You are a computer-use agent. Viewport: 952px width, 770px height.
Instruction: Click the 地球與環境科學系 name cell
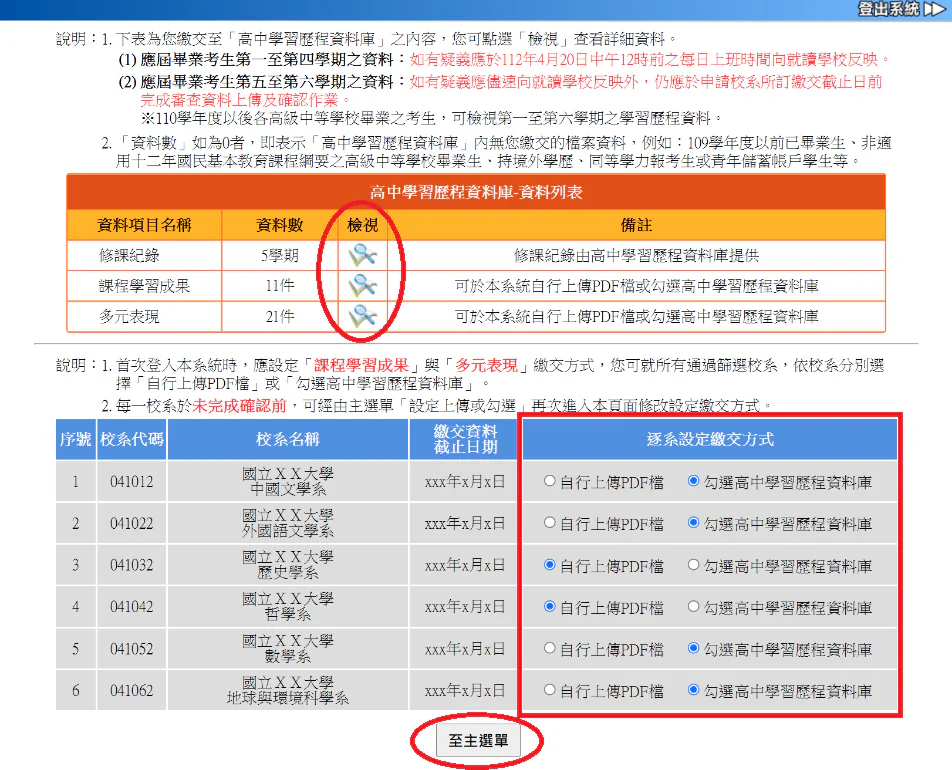point(288,690)
